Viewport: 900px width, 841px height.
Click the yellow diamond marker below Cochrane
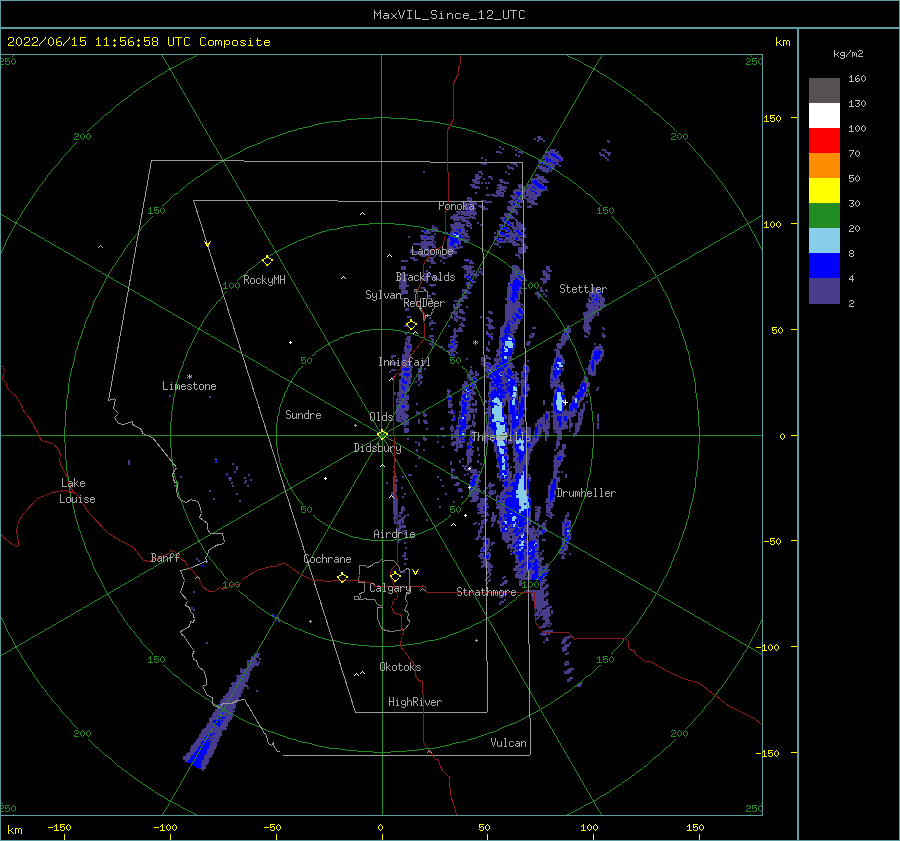pos(342,577)
